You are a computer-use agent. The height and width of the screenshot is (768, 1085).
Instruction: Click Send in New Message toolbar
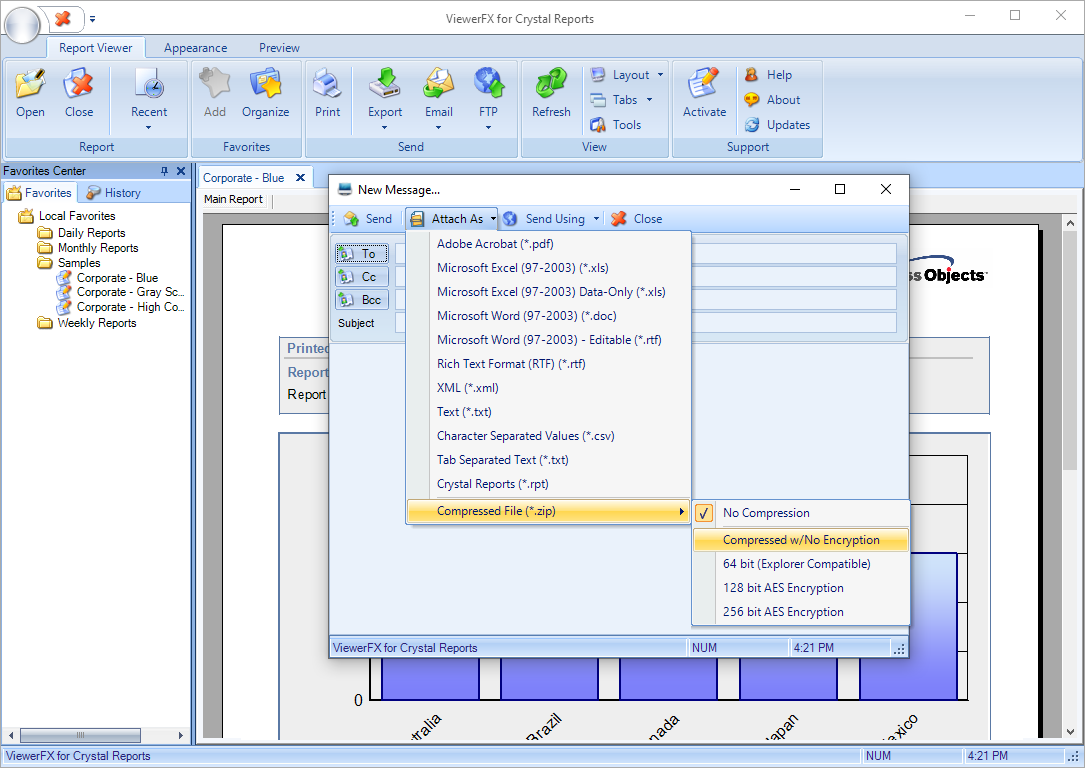coord(368,219)
